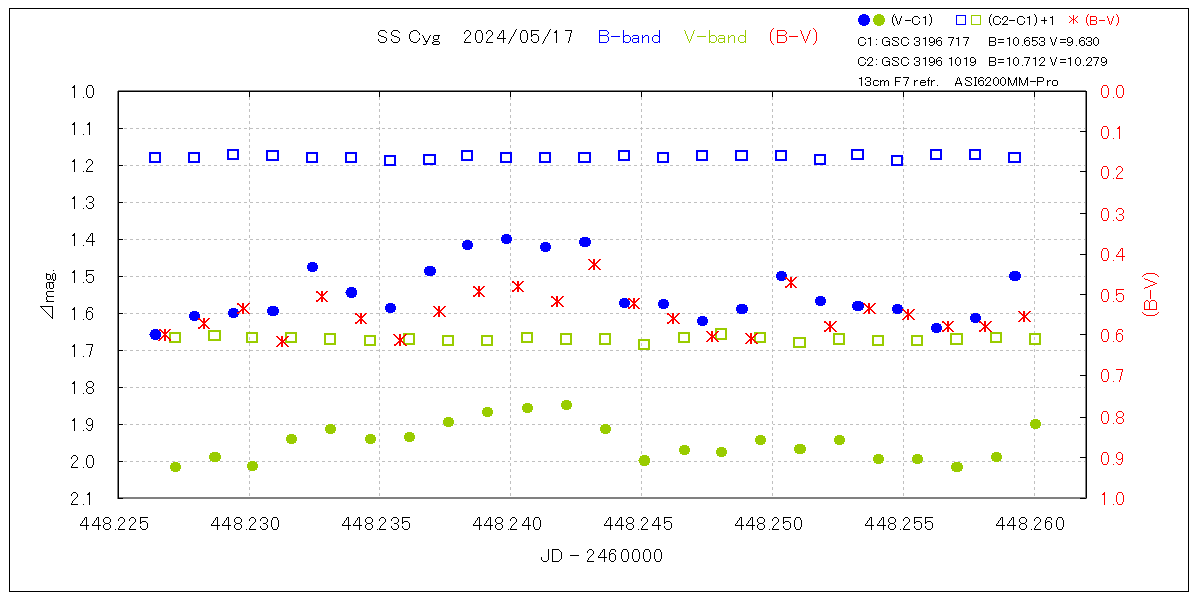Select the red (B-V) label in the title
Image resolution: width=1200 pixels, height=600 pixels.
click(794, 37)
